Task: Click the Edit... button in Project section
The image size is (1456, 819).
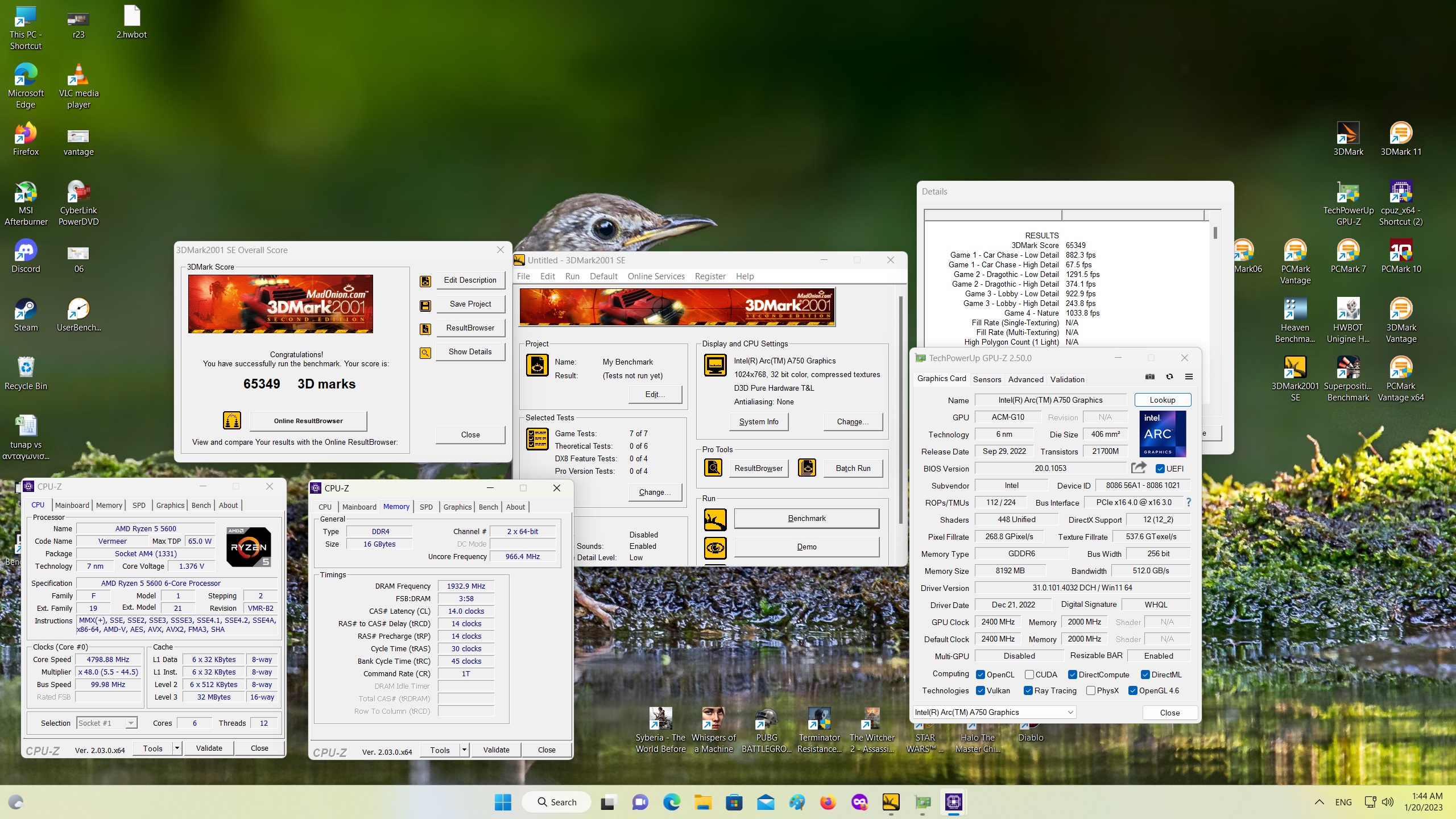Action: pyautogui.click(x=655, y=394)
